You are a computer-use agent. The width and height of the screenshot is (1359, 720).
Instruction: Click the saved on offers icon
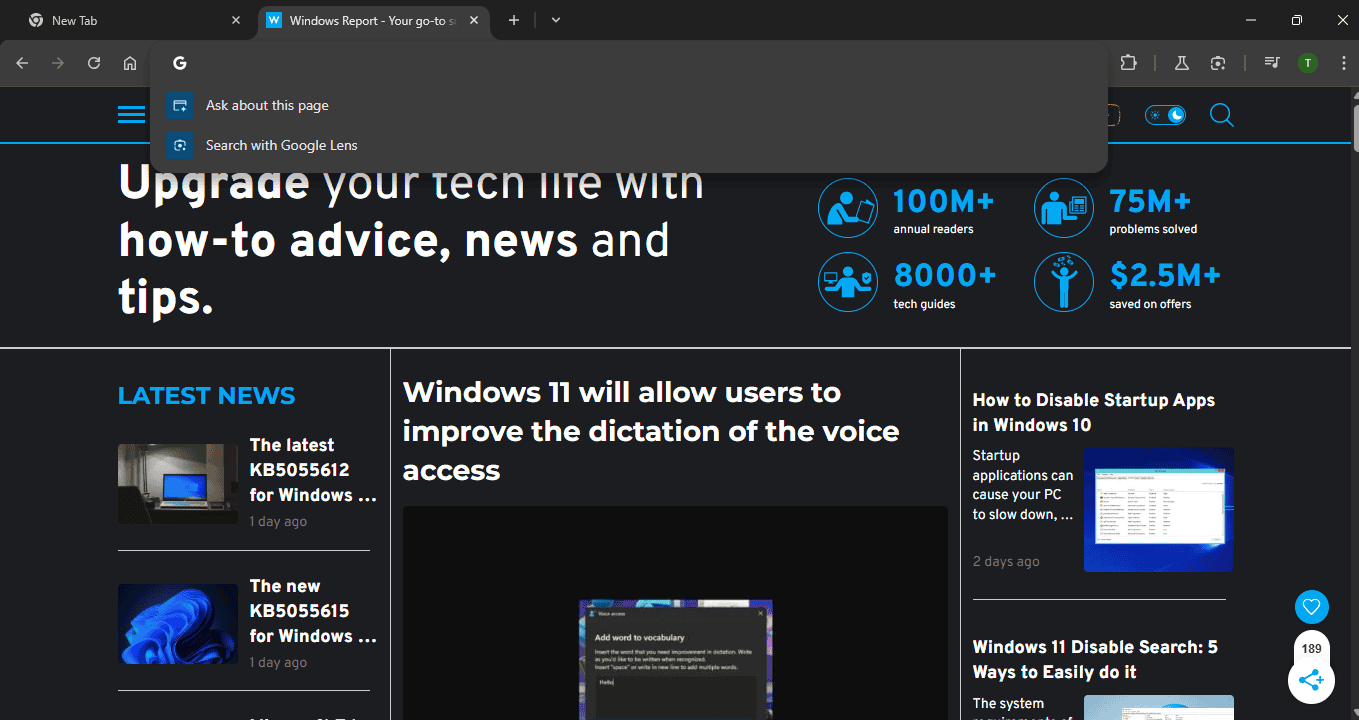click(x=1064, y=282)
